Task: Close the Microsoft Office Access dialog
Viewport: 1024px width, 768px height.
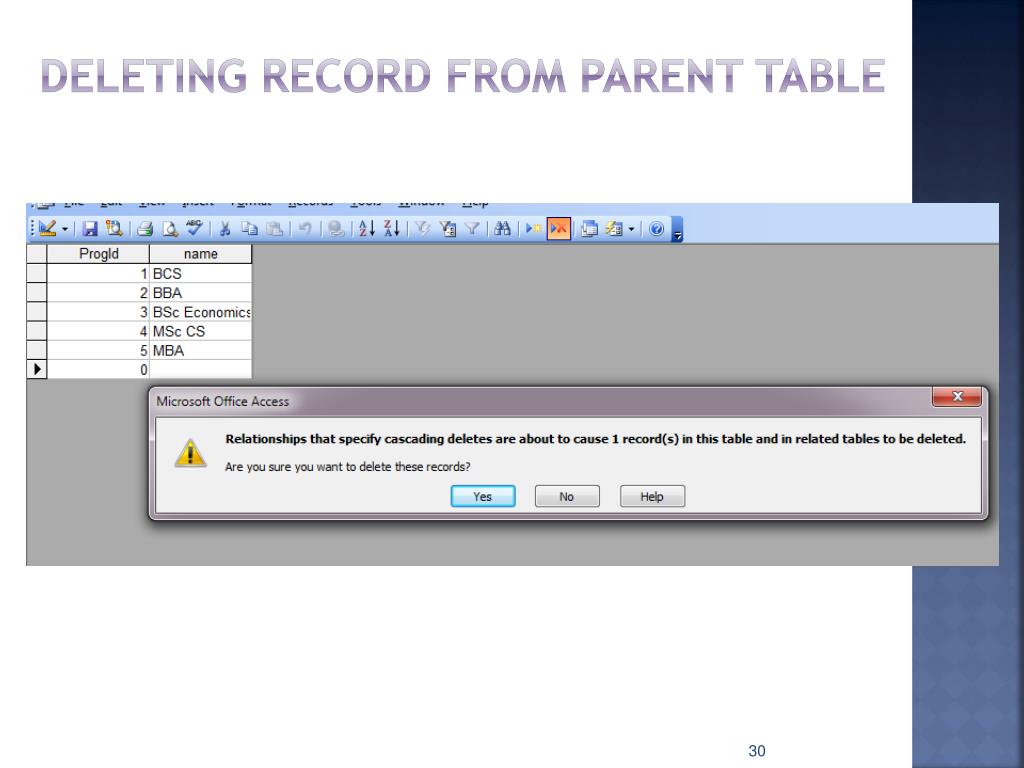Action: tap(957, 396)
